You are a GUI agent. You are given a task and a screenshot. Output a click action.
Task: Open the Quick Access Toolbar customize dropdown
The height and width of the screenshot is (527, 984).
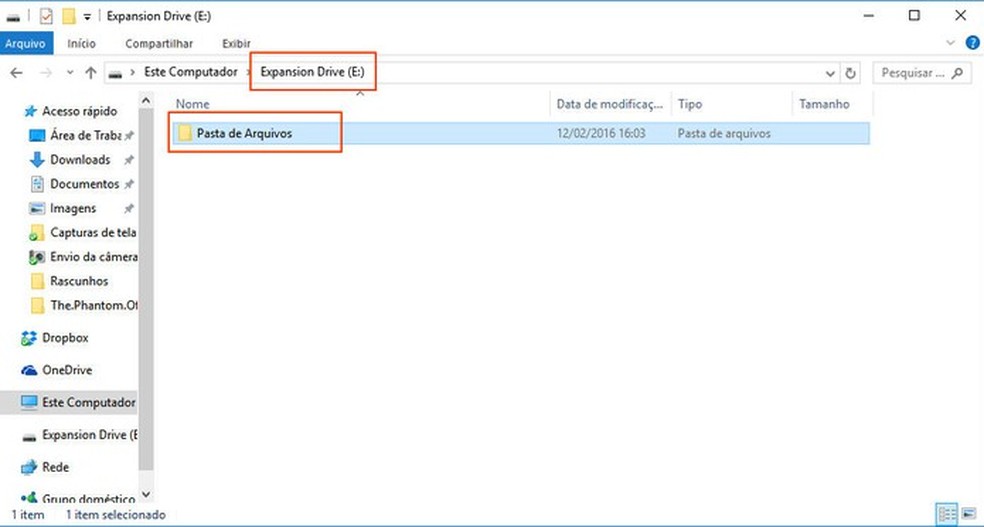pos(87,16)
